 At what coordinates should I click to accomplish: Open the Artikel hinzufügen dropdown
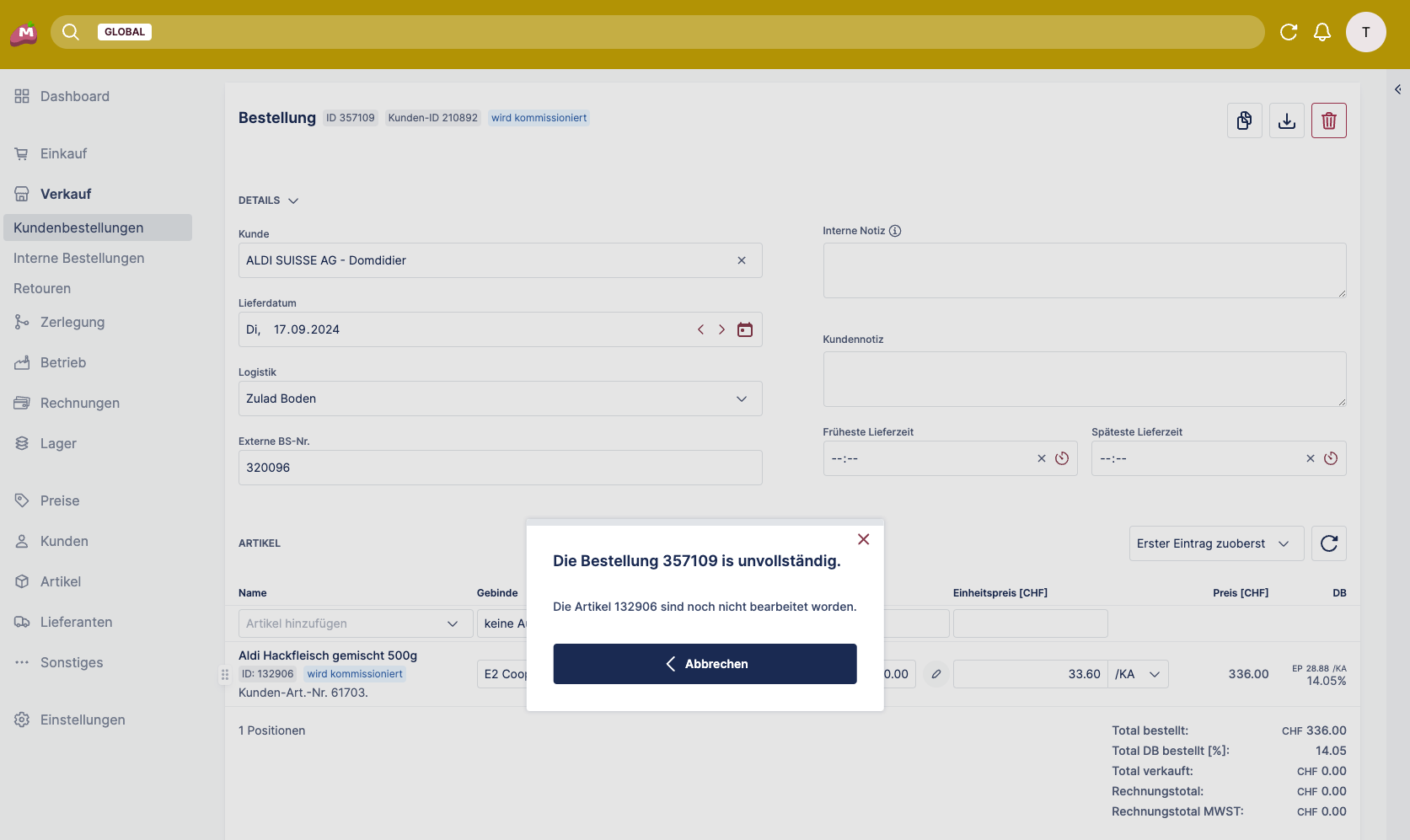(x=355, y=623)
